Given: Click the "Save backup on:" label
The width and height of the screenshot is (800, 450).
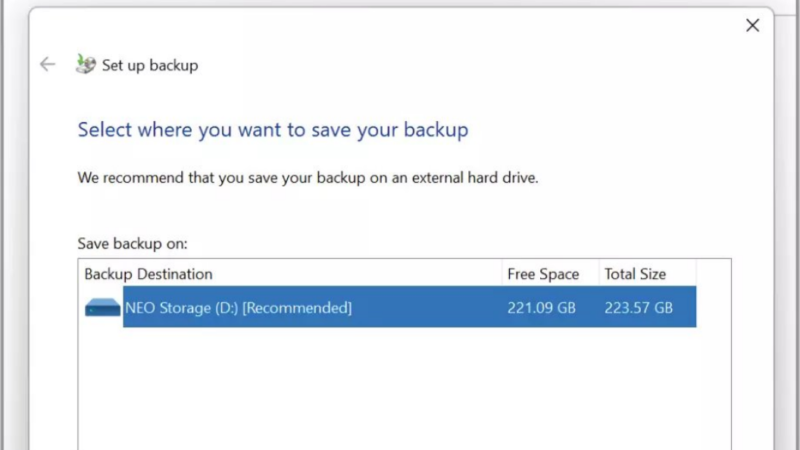Looking at the screenshot, I should 132,243.
